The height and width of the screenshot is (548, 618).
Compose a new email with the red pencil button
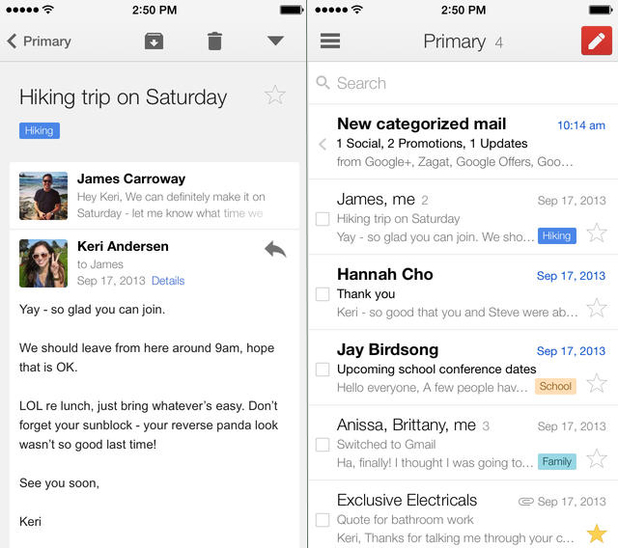[596, 41]
